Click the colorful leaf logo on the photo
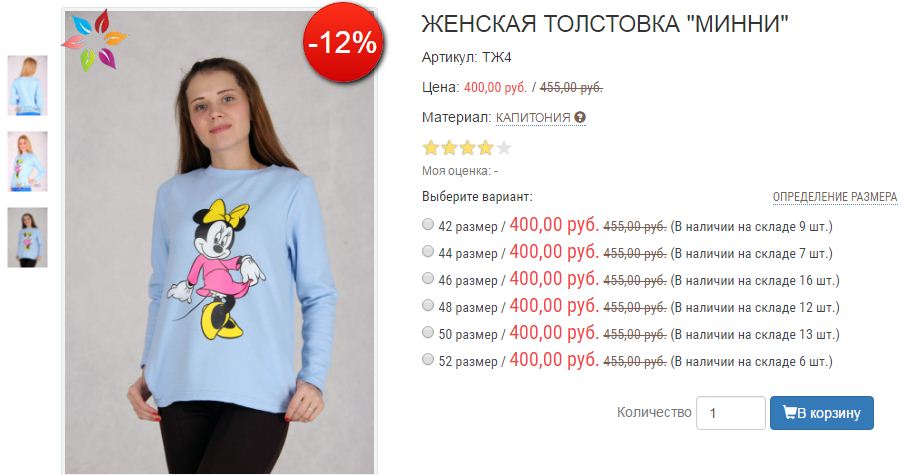The image size is (902, 475). 94,40
